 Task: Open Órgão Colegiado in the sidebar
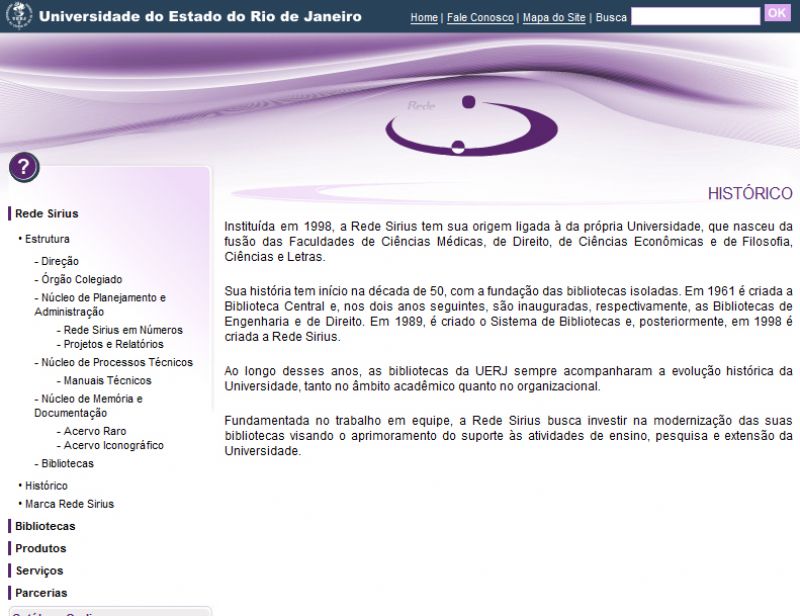coord(82,279)
